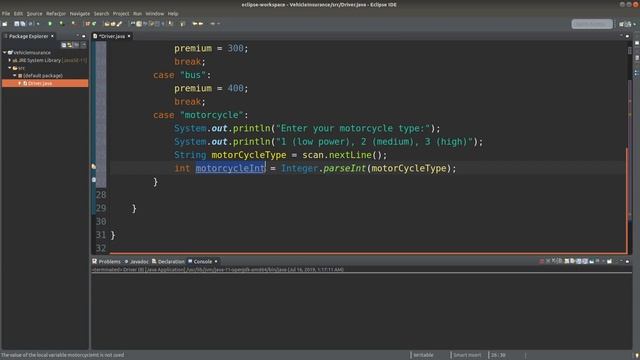Open the Source menu
The image size is (640, 360).
click(x=34, y=13)
